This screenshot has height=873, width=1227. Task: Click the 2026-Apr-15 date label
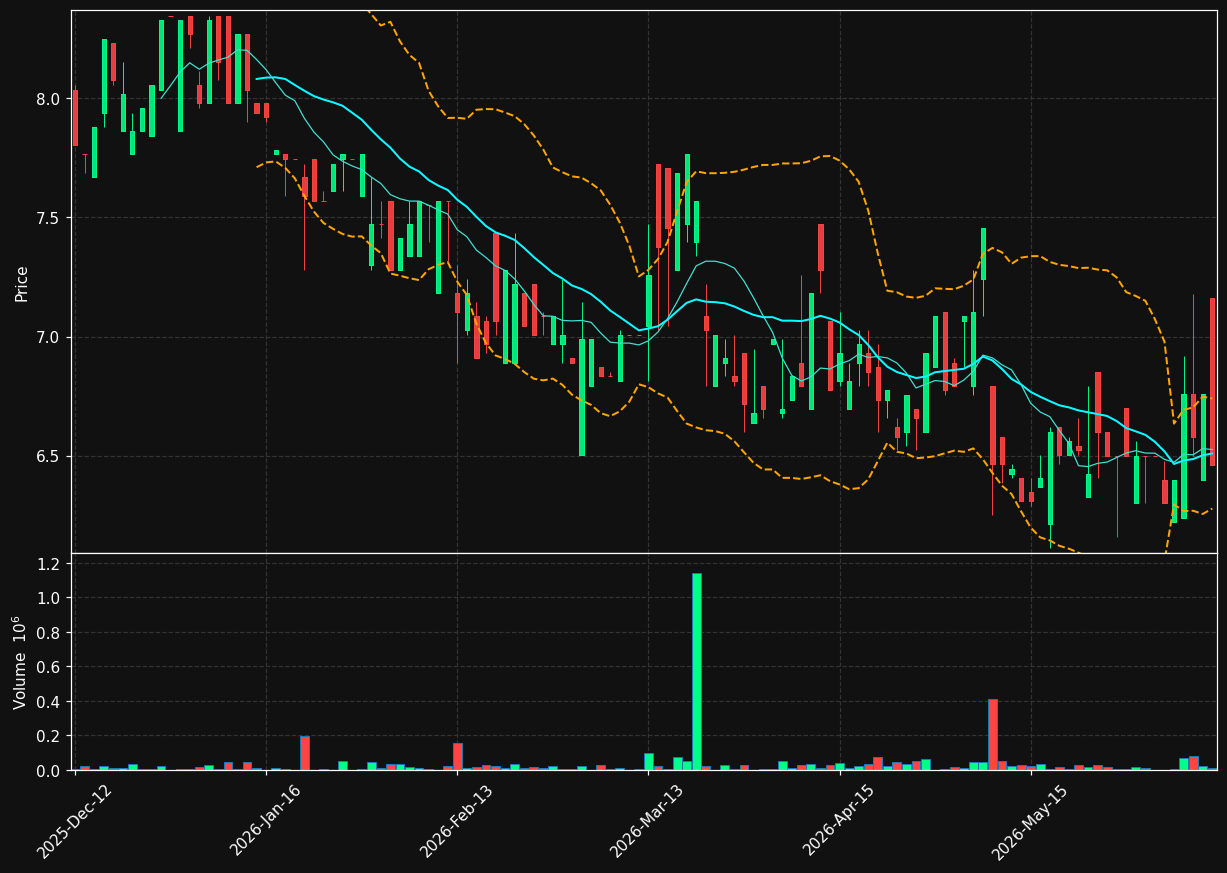click(838, 821)
